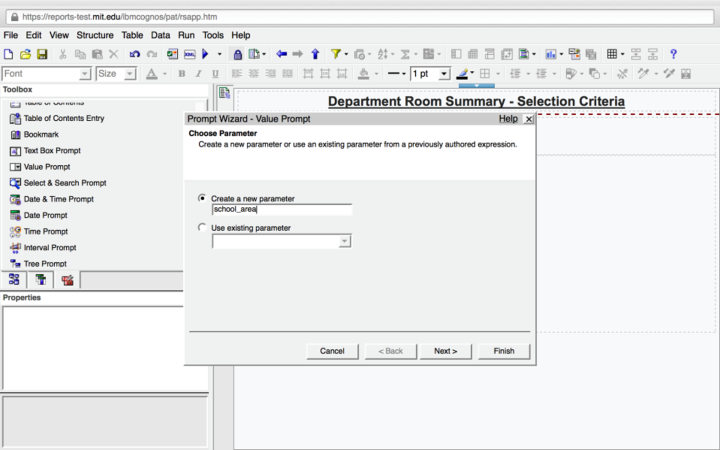Click the blue Help question mark icon
720x450 pixels.
pyautogui.click(x=673, y=54)
